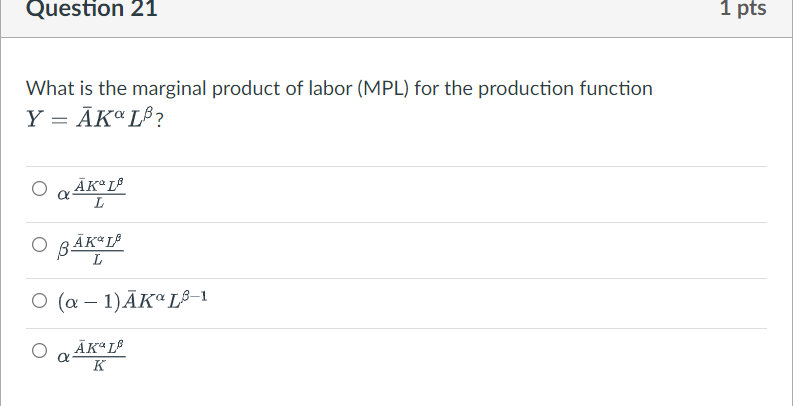Screen dimensions: 806x406
Task: Select the radio button for β·ĀKᵅLᵝ/L
Action: 39,244
